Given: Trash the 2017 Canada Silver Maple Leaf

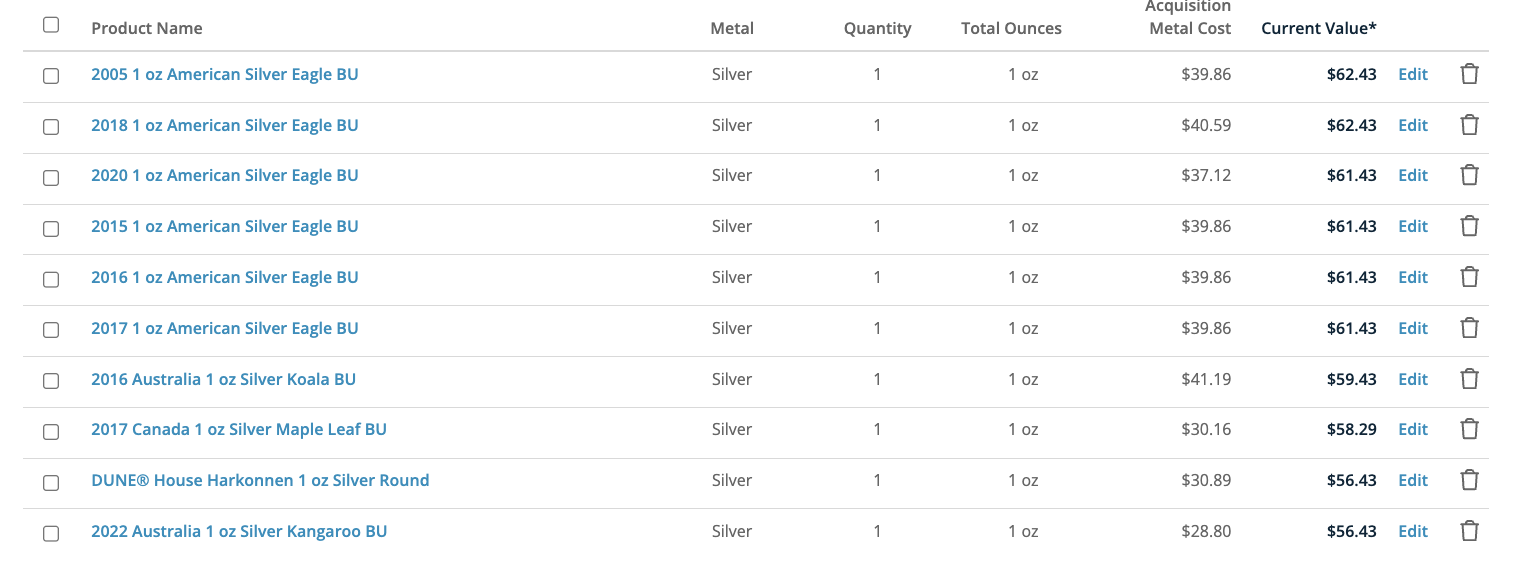Looking at the screenshot, I should click(1469, 429).
